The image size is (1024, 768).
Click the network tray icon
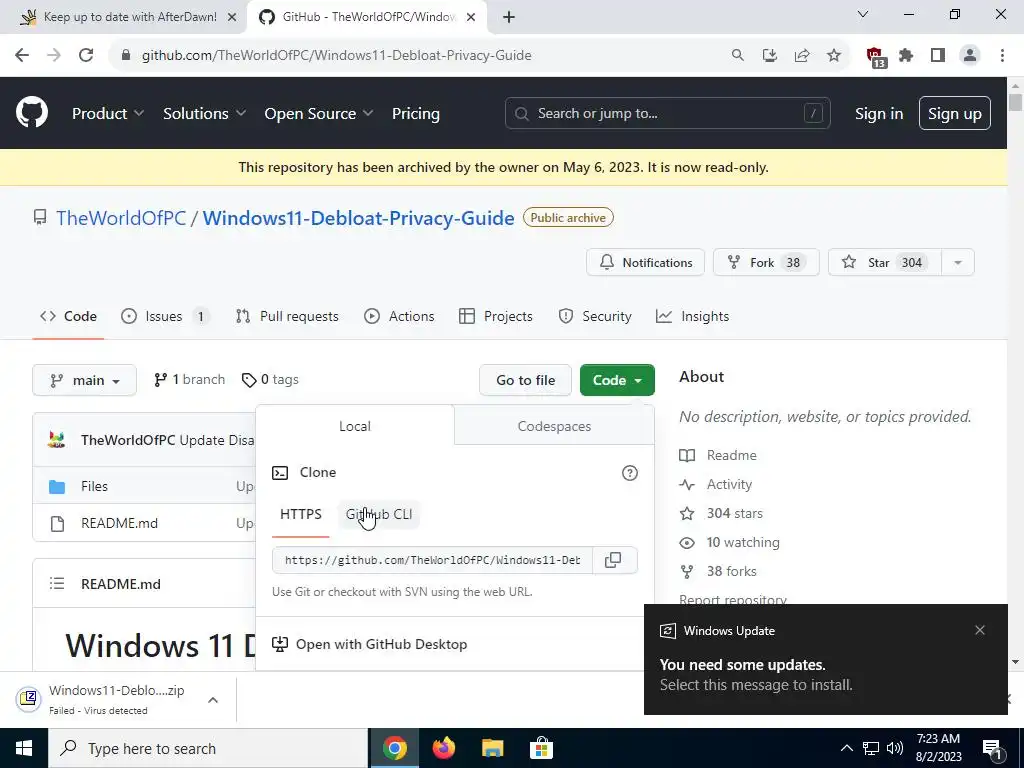(871, 748)
